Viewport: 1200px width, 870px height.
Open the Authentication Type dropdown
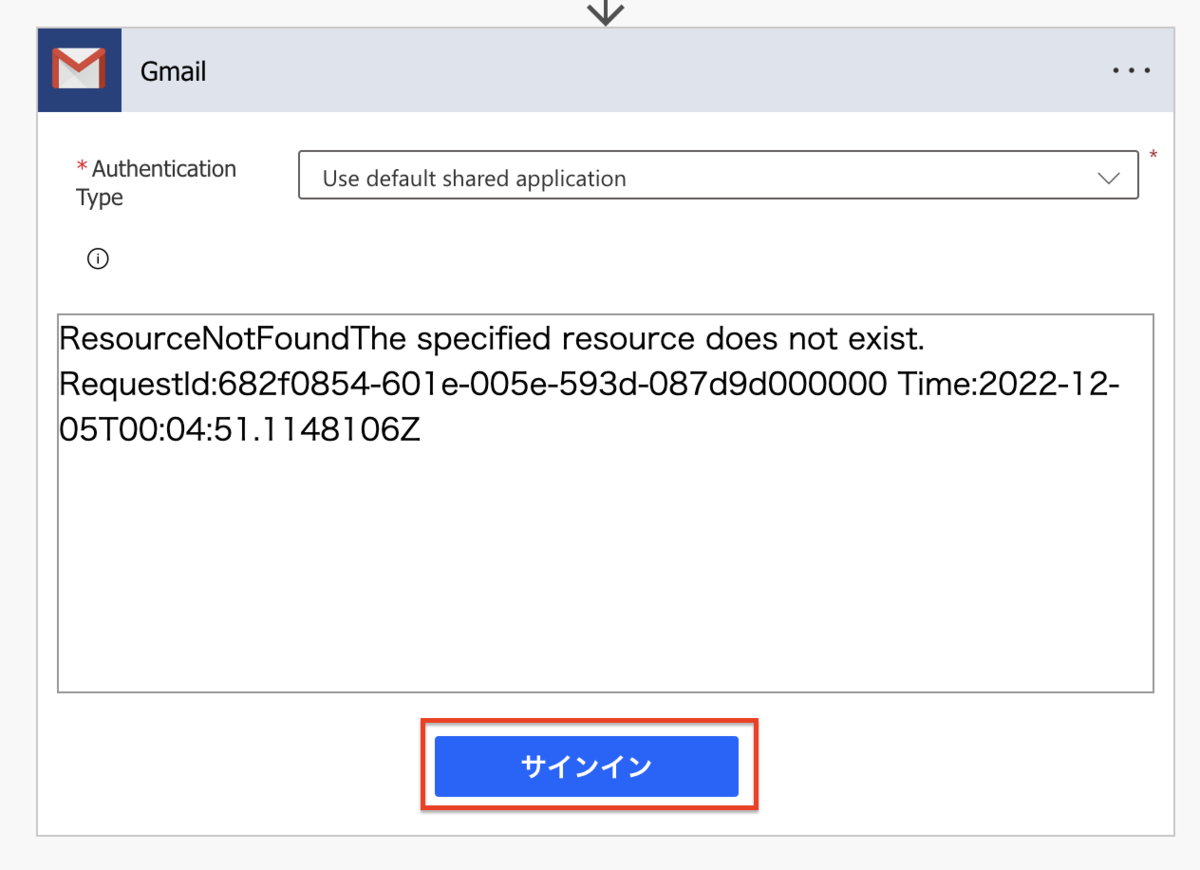click(718, 175)
